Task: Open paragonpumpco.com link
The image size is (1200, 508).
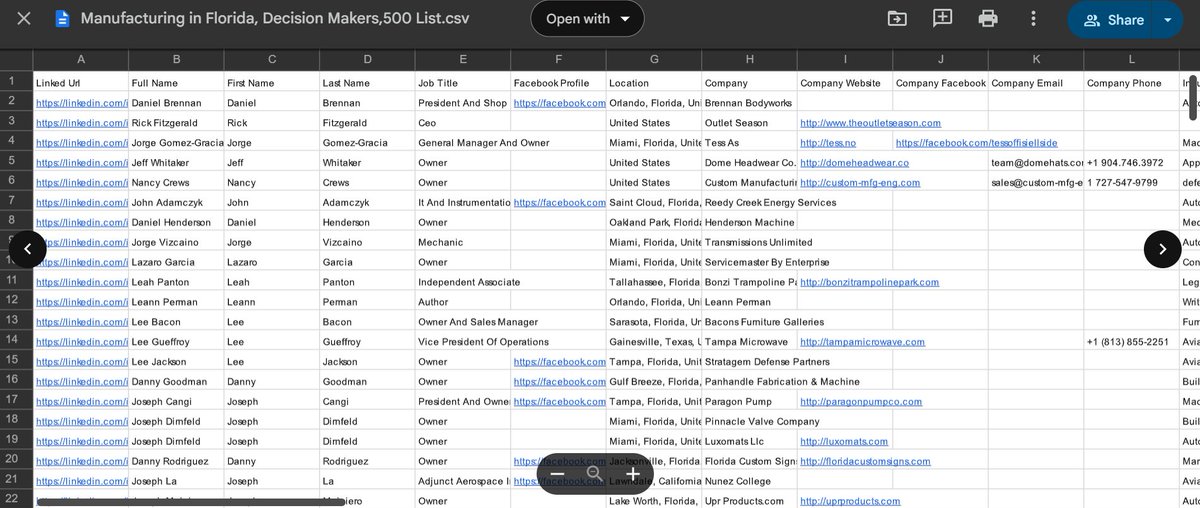Action: 861,402
